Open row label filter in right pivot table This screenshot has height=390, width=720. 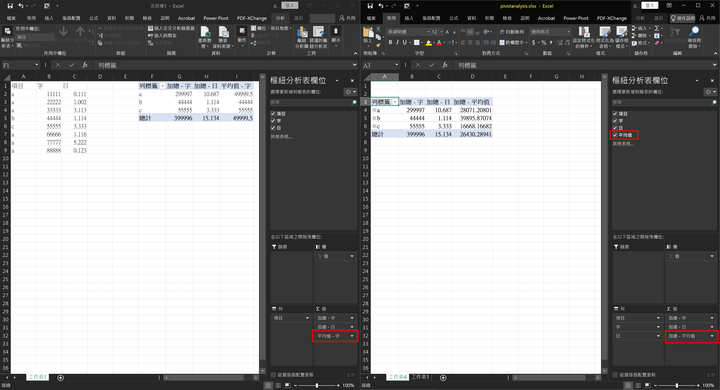coord(395,102)
